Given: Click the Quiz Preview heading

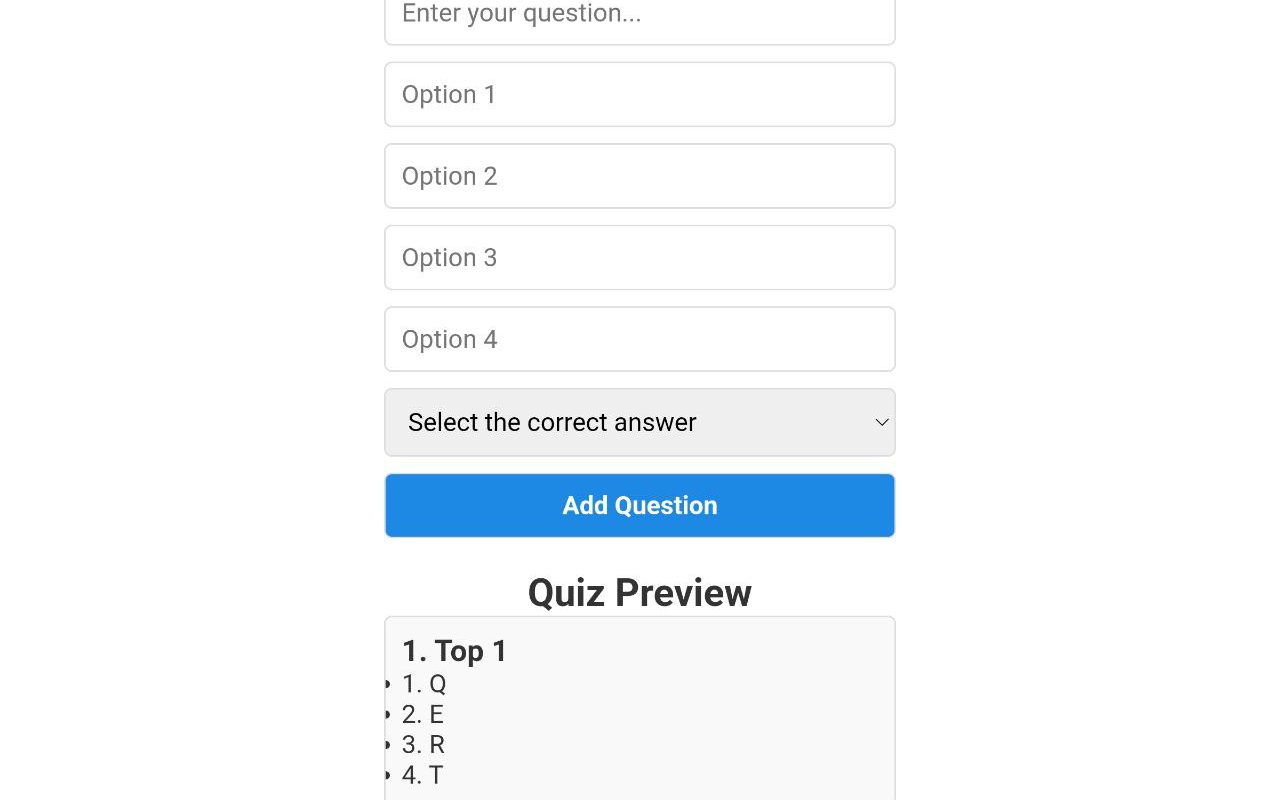Looking at the screenshot, I should (639, 592).
